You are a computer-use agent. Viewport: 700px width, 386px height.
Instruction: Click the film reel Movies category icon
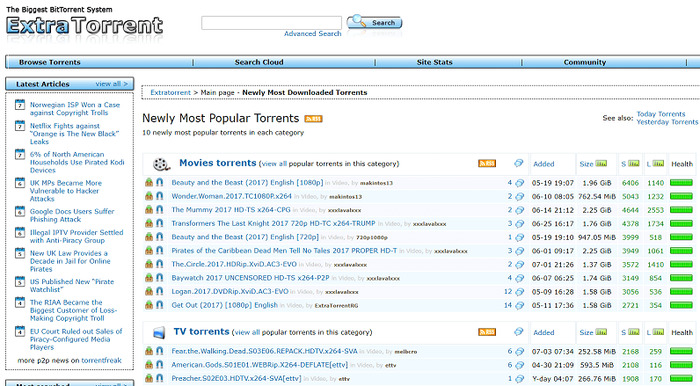point(161,164)
